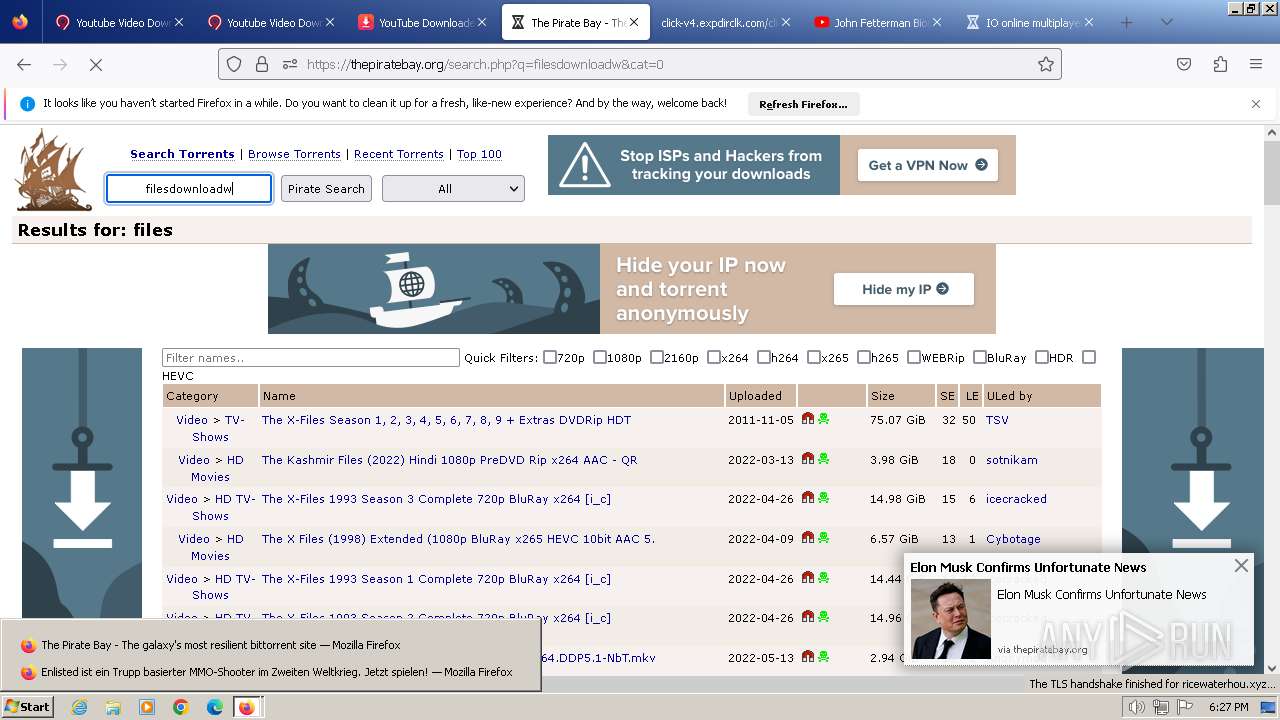The width and height of the screenshot is (1280, 720).
Task: Open The Kashmir Files (2022) torrent link
Action: [x=449, y=460]
